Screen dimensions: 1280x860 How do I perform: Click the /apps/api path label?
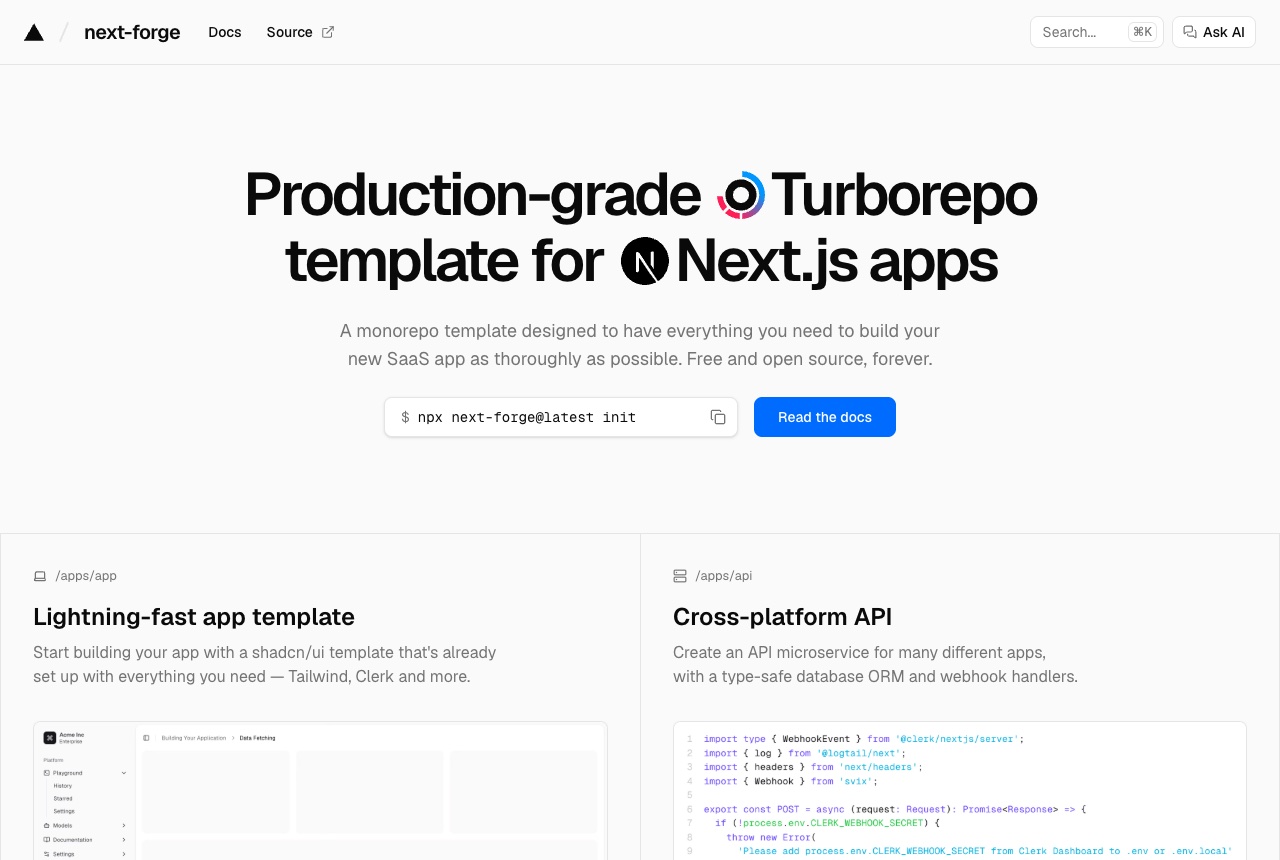point(725,576)
